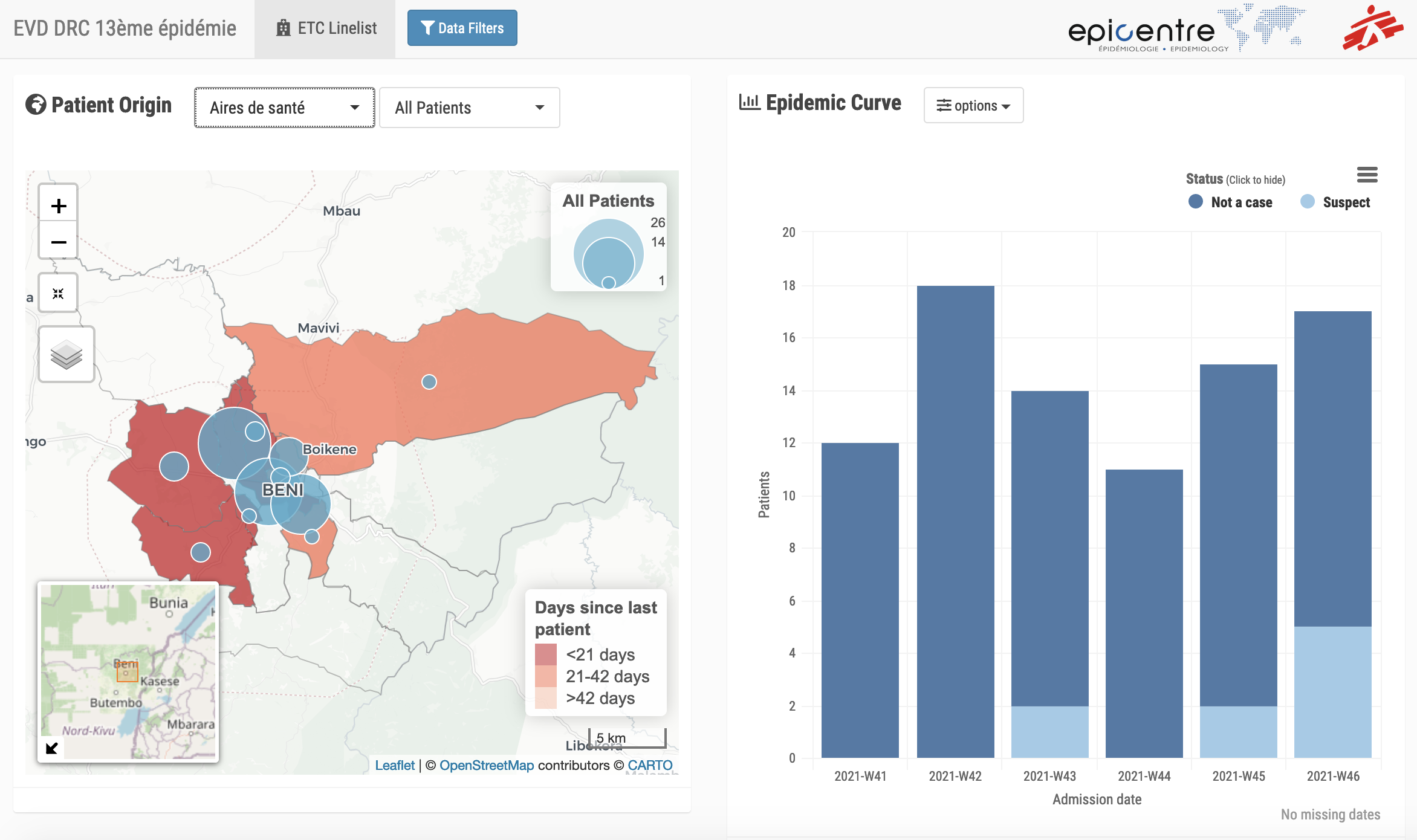This screenshot has height=840, width=1417.
Task: Hide the Not a case series
Action: [1231, 202]
